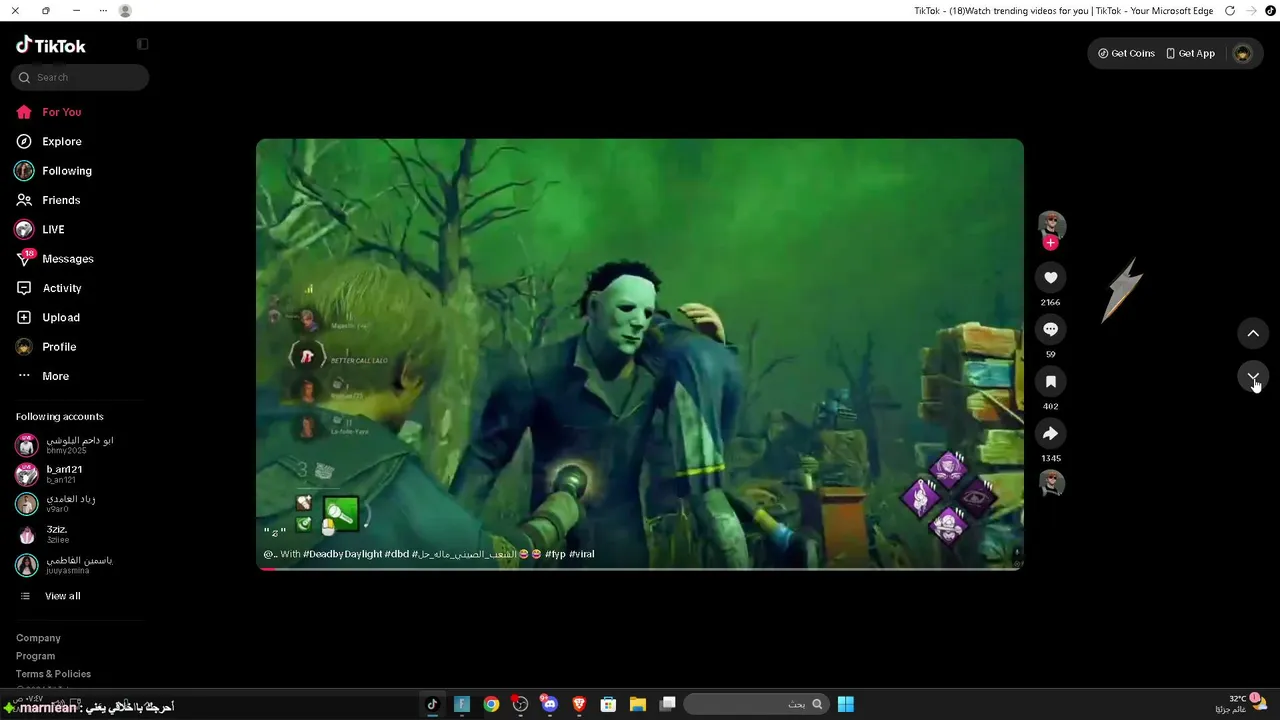Click the TikTok taskbar icon

[x=432, y=704]
